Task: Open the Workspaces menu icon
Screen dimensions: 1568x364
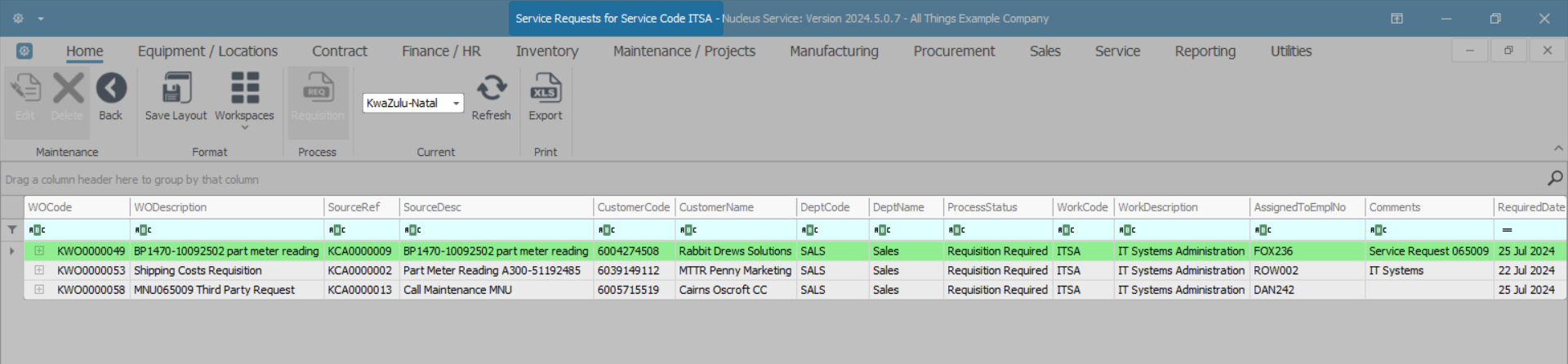Action: point(244,88)
